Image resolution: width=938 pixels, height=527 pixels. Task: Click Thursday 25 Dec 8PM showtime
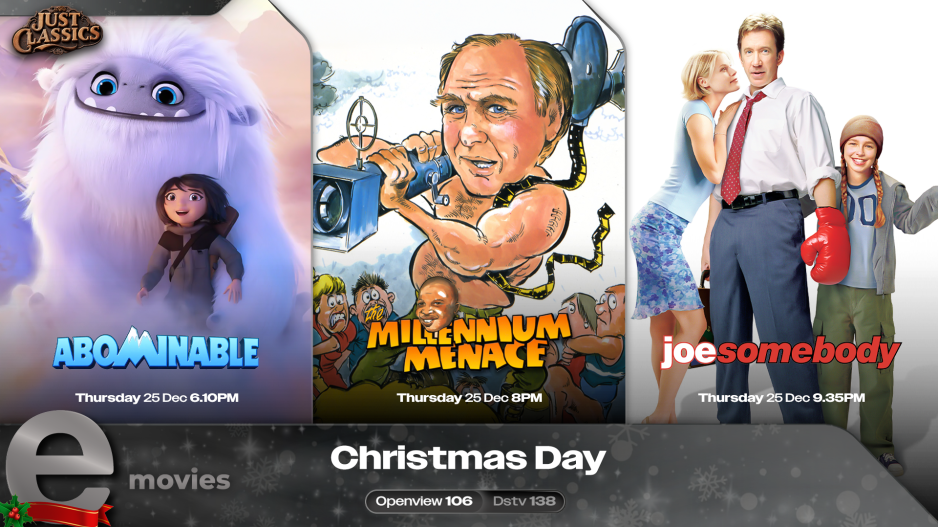tap(469, 398)
